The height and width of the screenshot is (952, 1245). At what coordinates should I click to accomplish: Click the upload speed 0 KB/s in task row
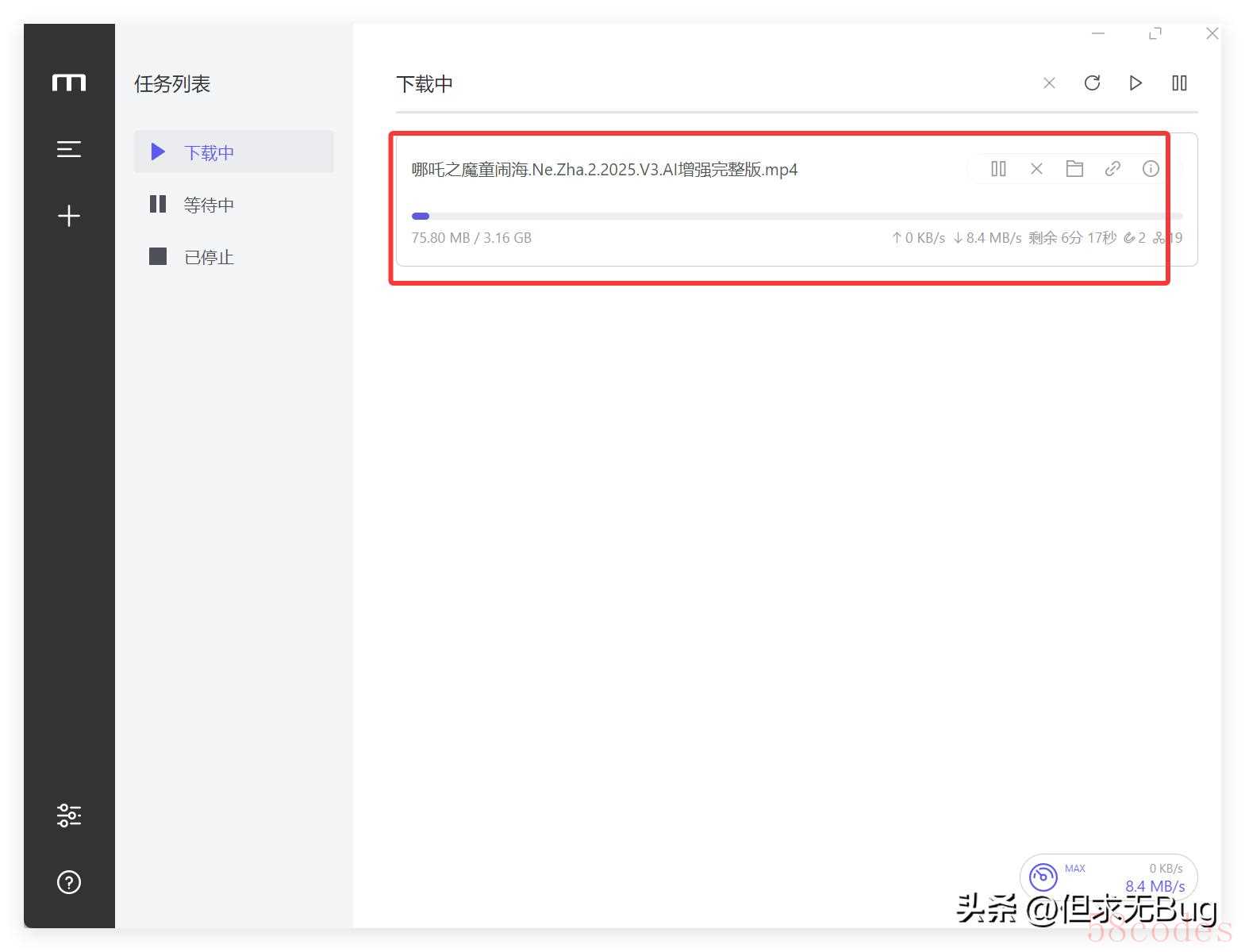coord(918,238)
